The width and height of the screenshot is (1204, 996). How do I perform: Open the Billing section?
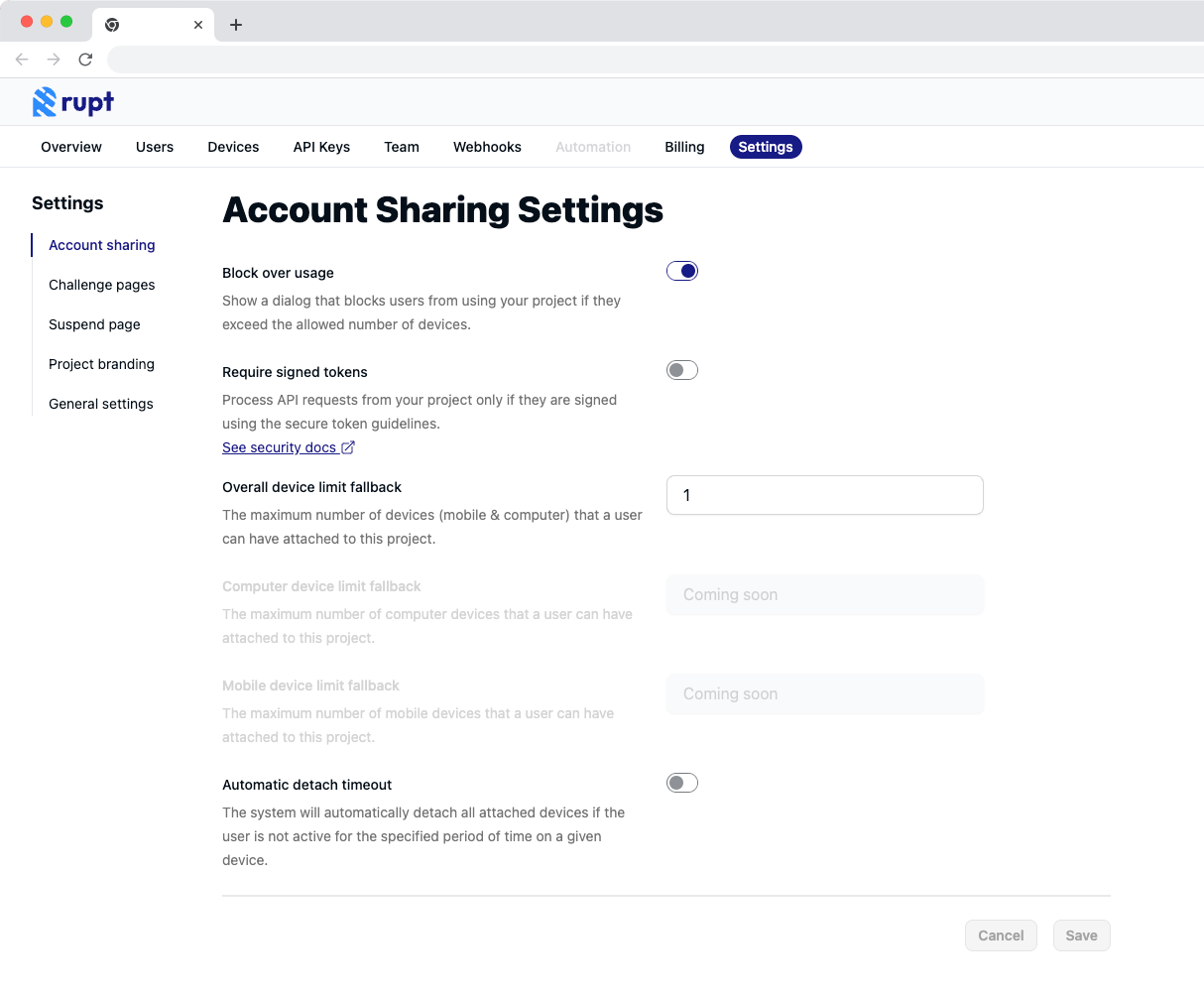pos(684,146)
